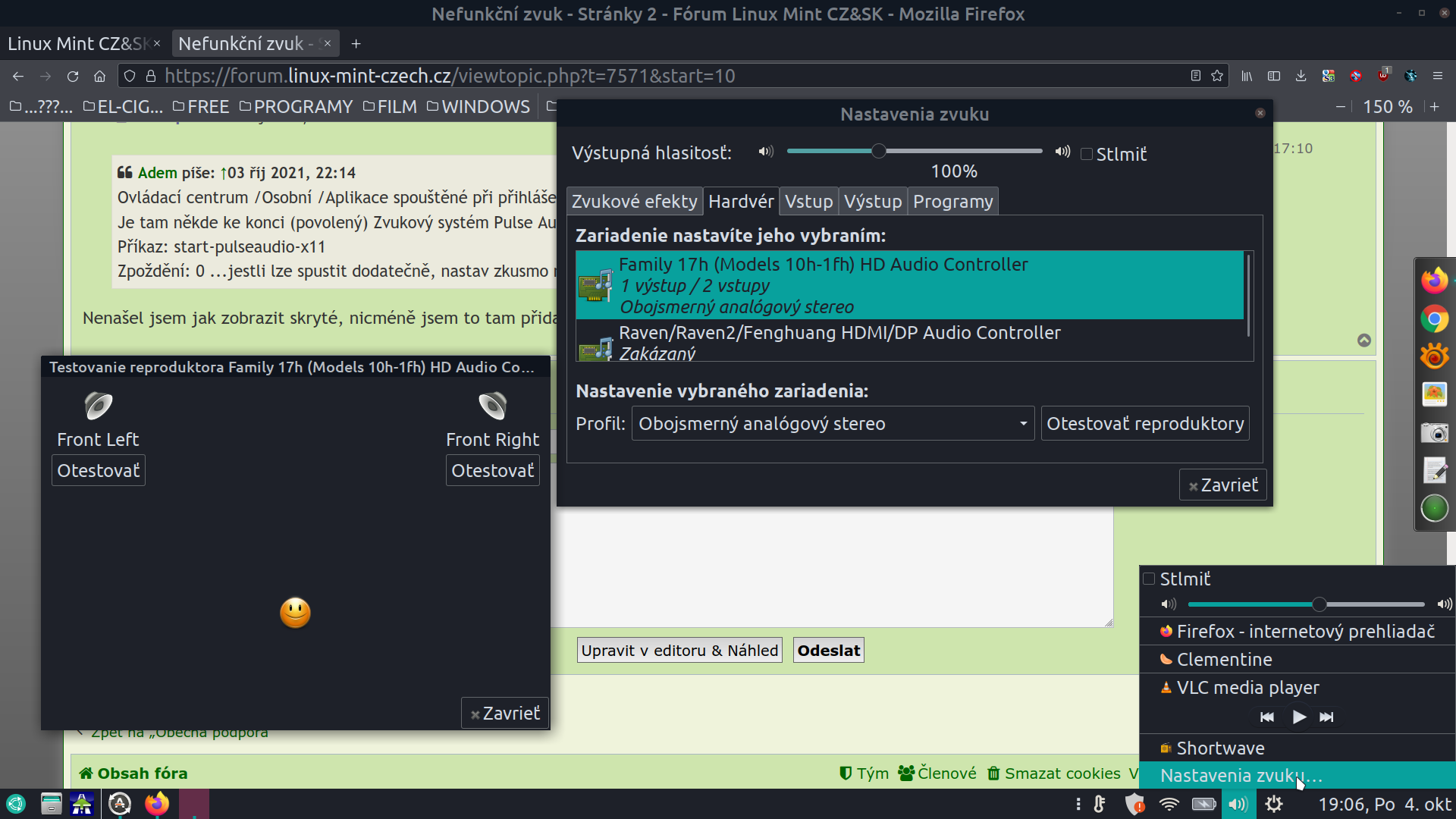The image size is (1456, 819).
Task: Click the Otestovať reproduktory button
Action: [1145, 423]
